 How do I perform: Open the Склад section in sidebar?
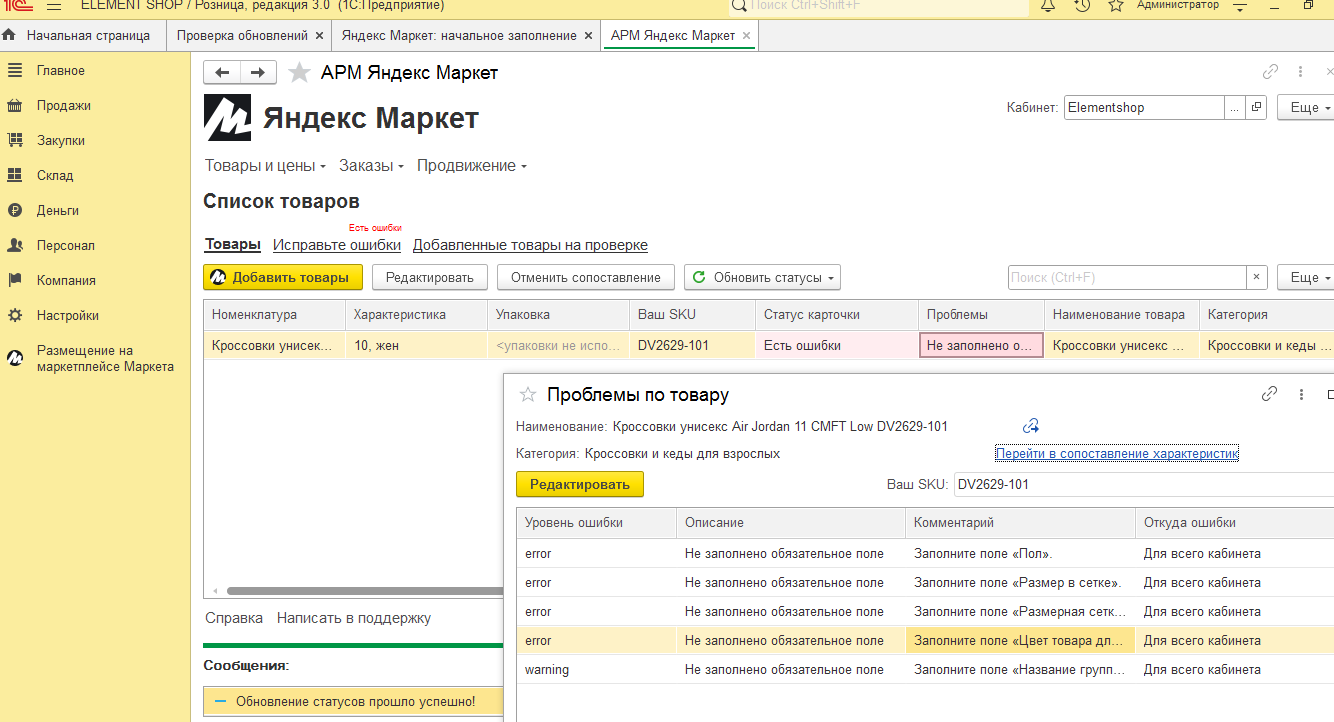click(55, 175)
